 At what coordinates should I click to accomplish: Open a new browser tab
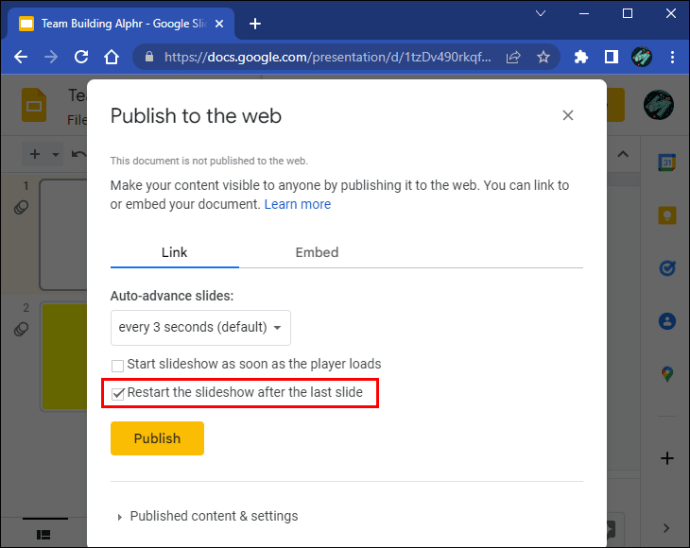pyautogui.click(x=255, y=24)
